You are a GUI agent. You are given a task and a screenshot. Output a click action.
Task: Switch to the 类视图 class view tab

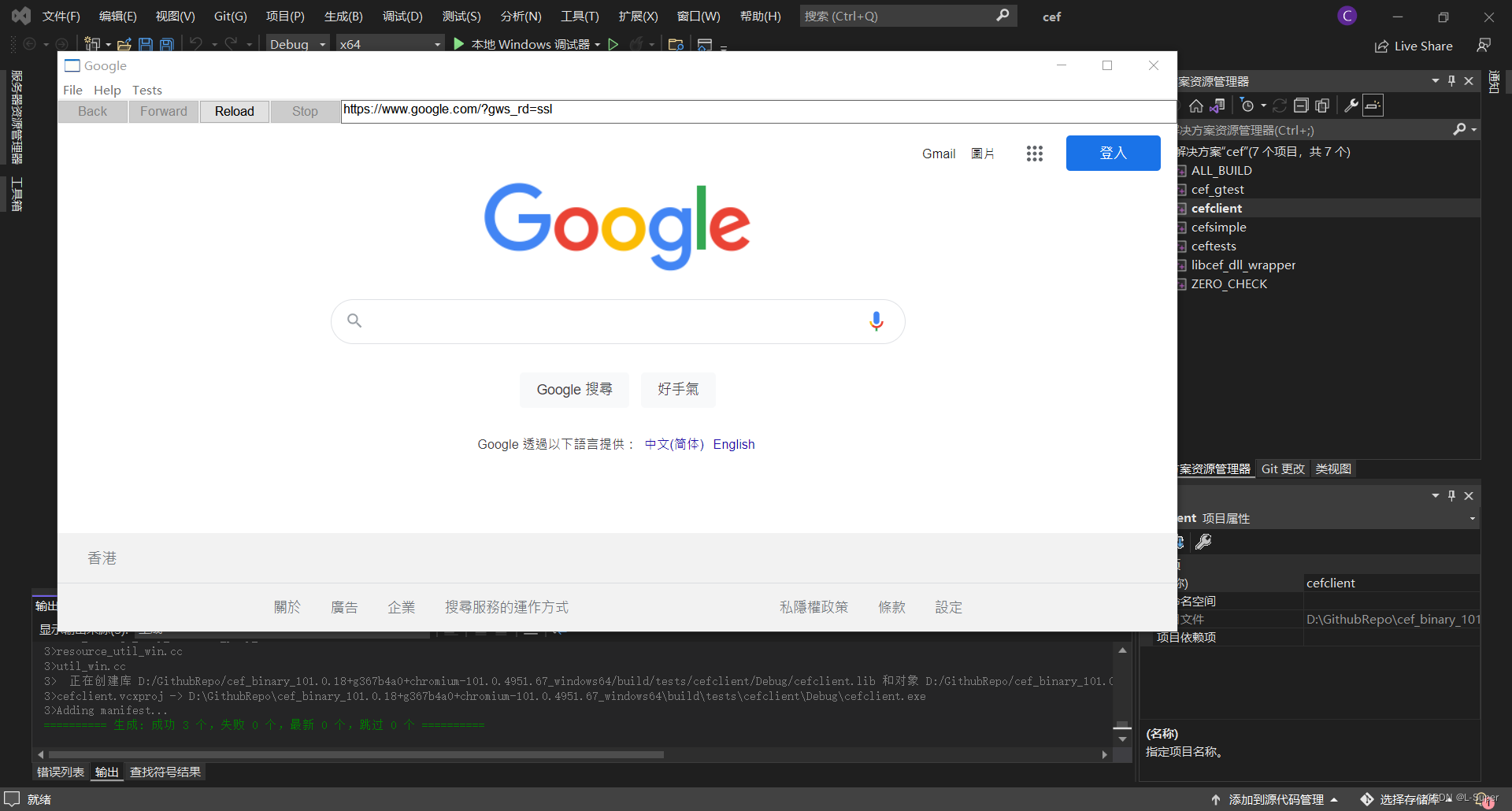click(x=1333, y=468)
